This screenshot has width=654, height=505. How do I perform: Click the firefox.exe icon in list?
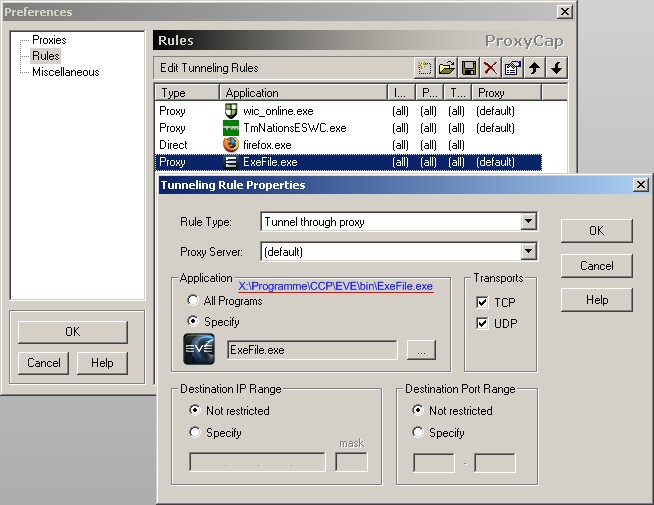tap(231, 145)
